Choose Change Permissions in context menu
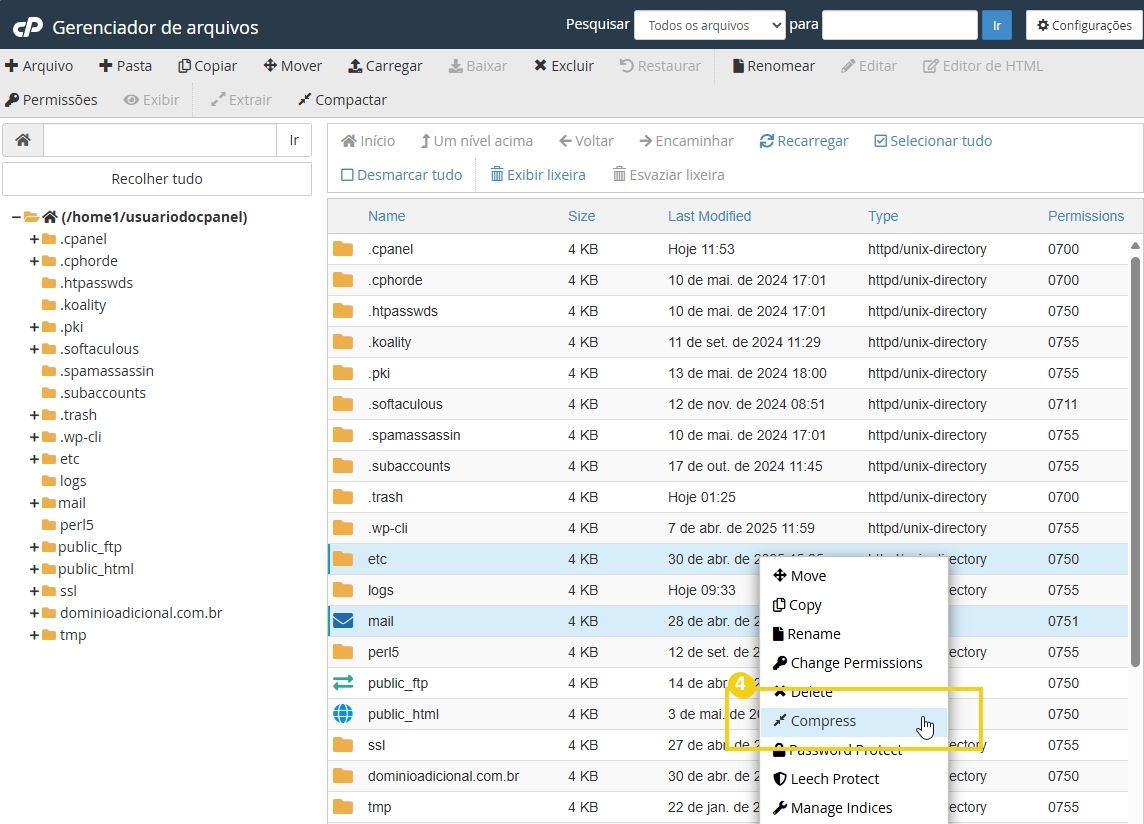The height and width of the screenshot is (824, 1144). click(x=854, y=663)
